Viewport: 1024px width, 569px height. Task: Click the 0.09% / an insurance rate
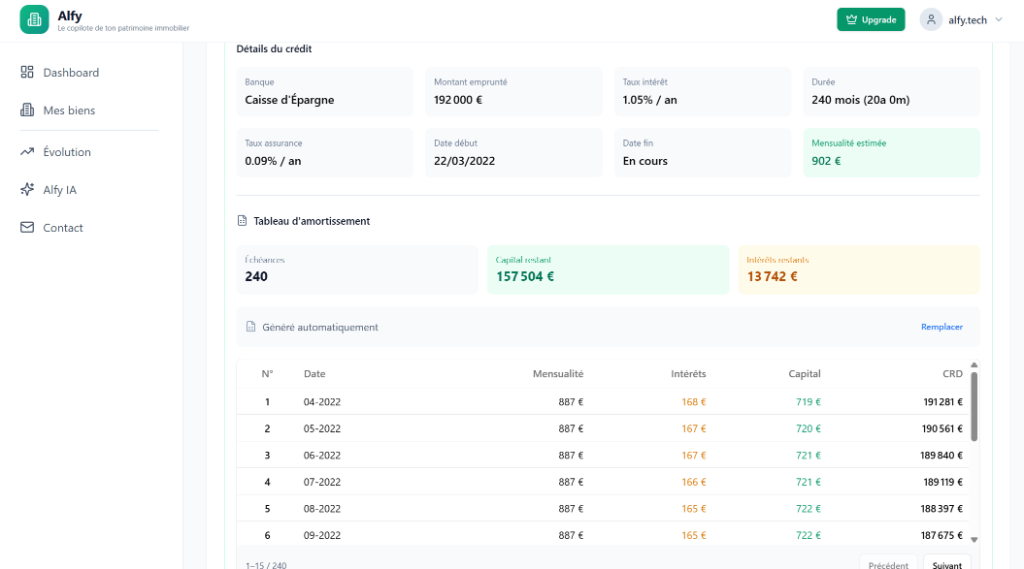tap(273, 161)
